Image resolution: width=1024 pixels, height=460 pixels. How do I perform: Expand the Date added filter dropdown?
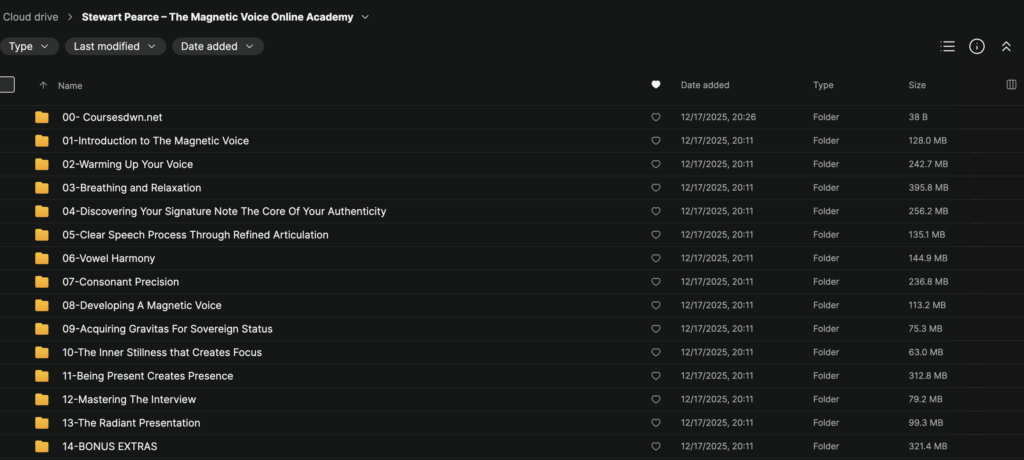[217, 46]
